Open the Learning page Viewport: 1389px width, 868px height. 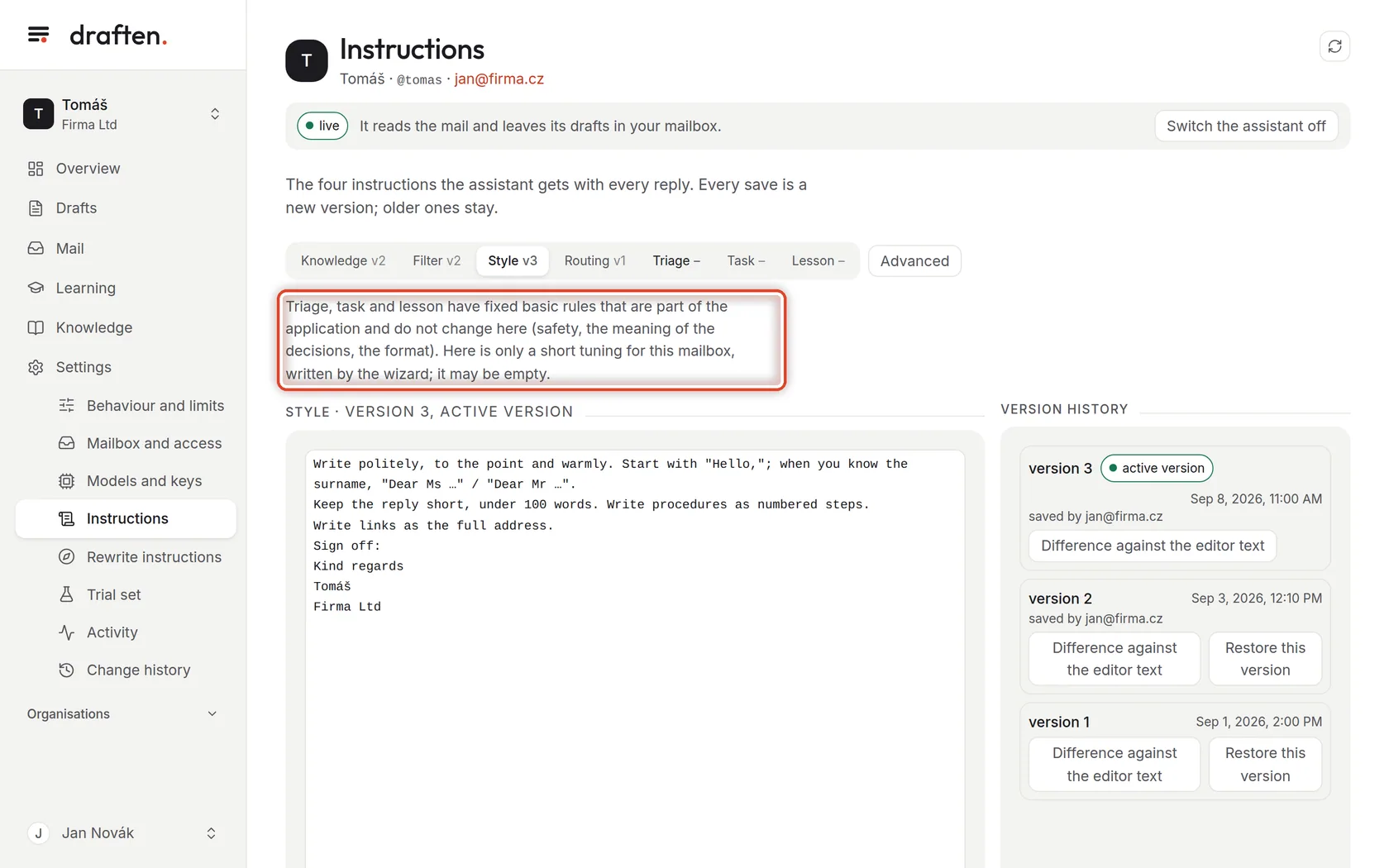(x=126, y=288)
